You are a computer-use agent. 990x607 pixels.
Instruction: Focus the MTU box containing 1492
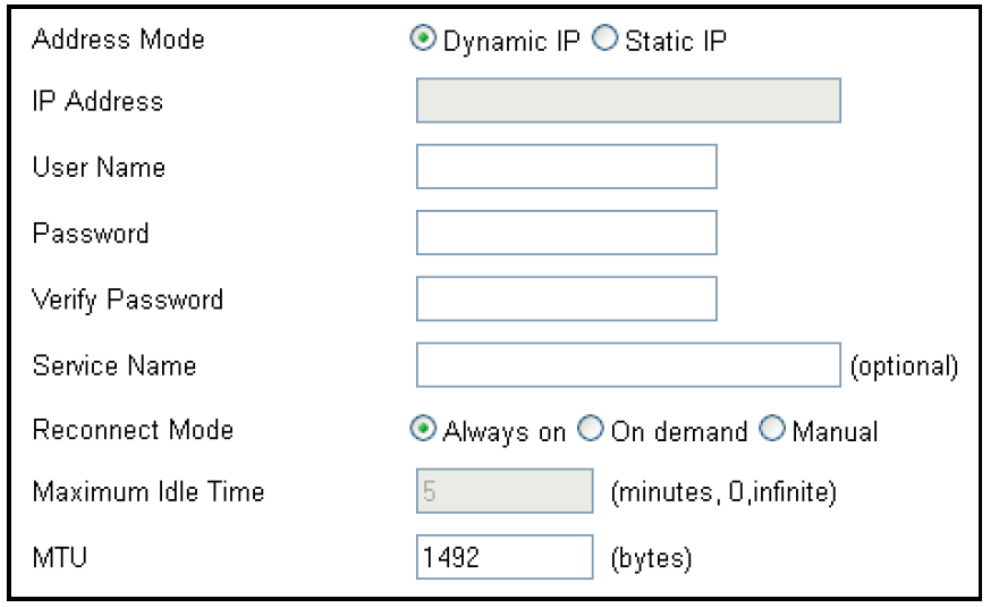pos(504,557)
